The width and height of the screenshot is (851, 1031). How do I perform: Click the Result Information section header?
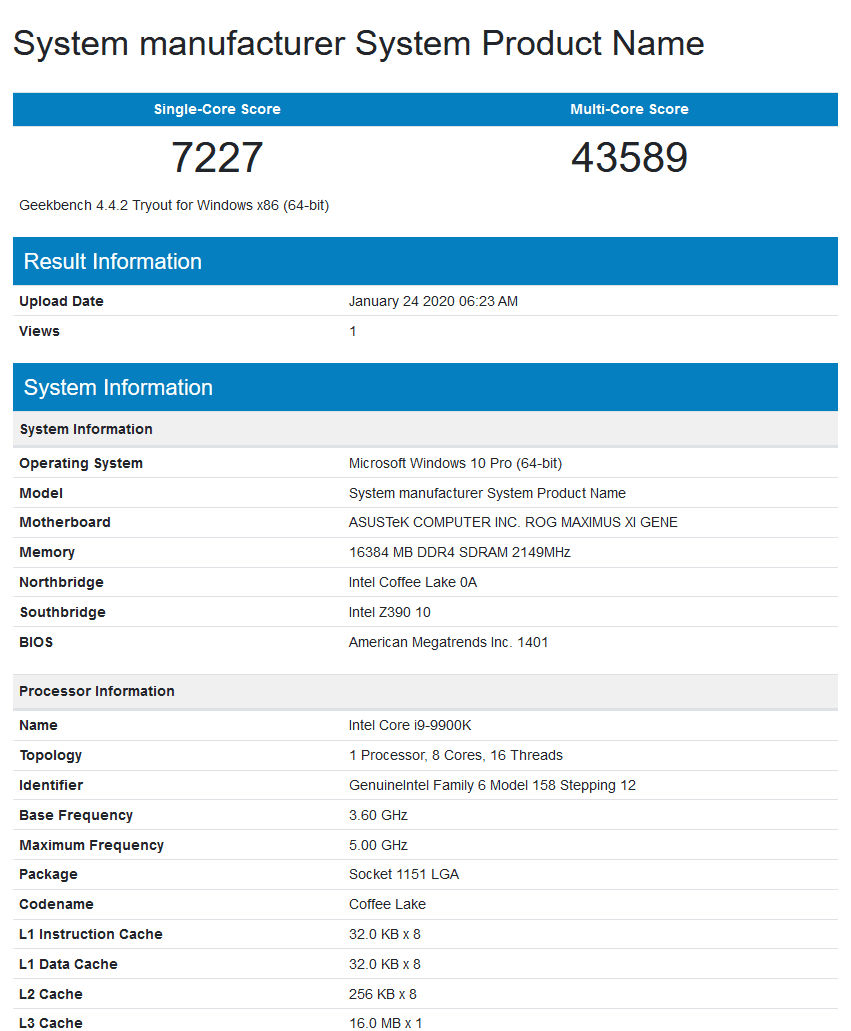point(425,261)
